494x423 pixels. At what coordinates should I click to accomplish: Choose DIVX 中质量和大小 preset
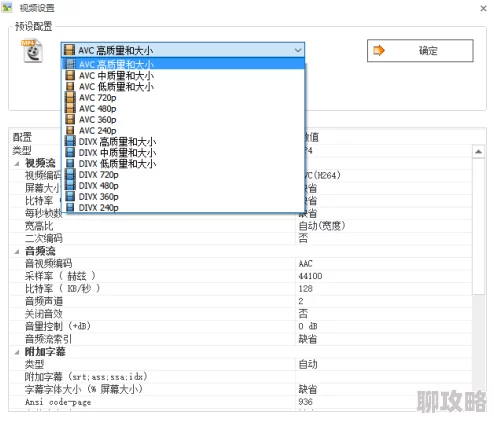(x=184, y=152)
